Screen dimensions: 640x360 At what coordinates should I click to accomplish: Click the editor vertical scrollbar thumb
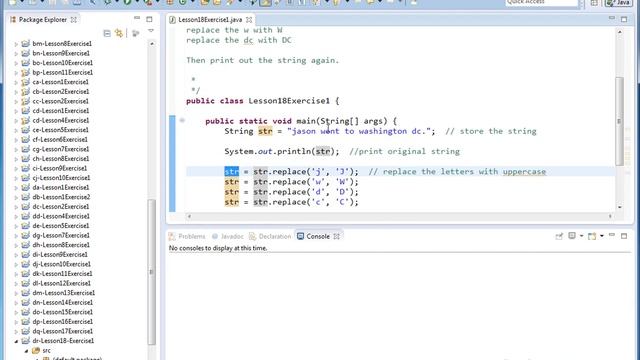619,121
